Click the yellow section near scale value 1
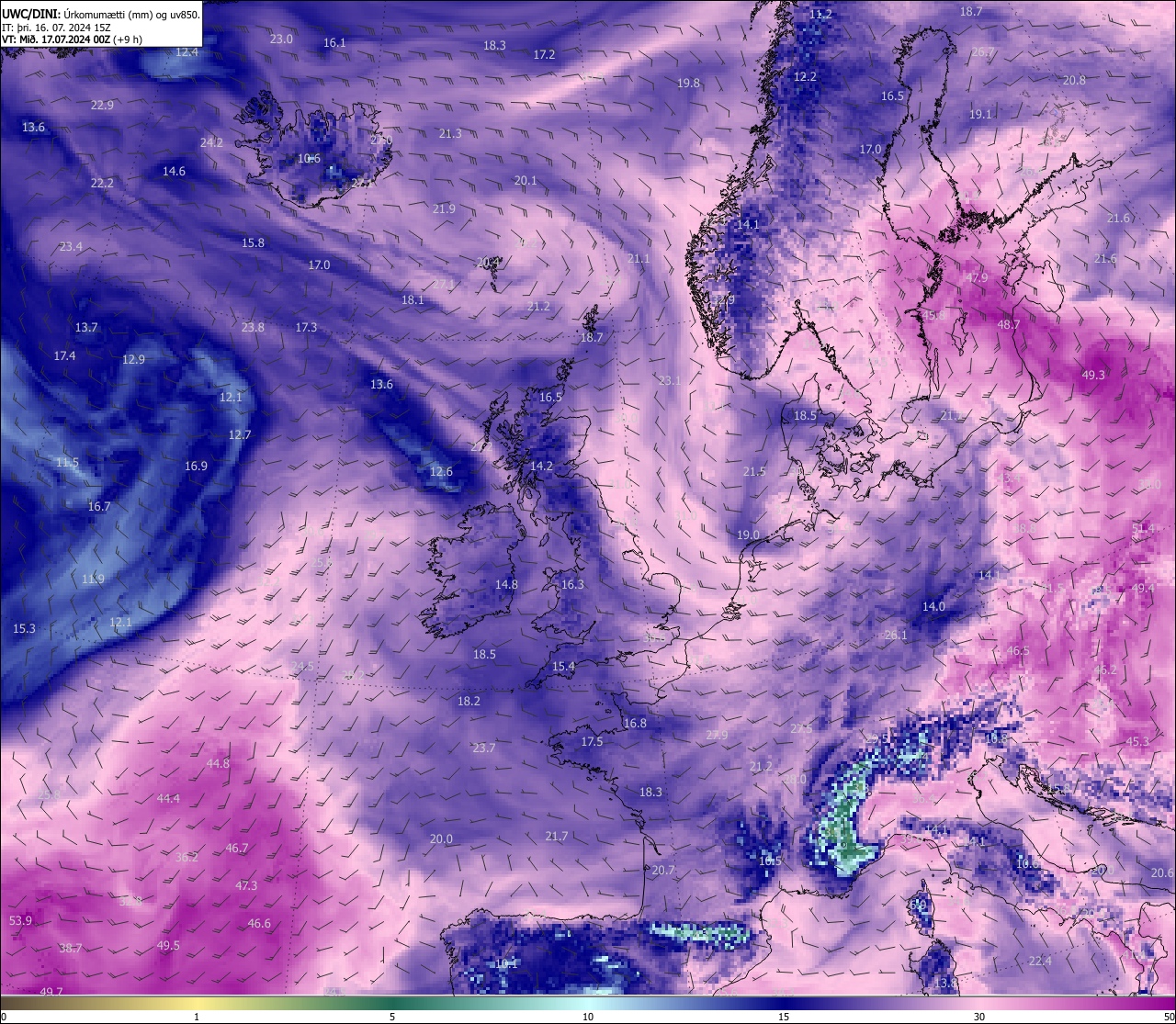The height and width of the screenshot is (1024, 1176). (x=198, y=1003)
